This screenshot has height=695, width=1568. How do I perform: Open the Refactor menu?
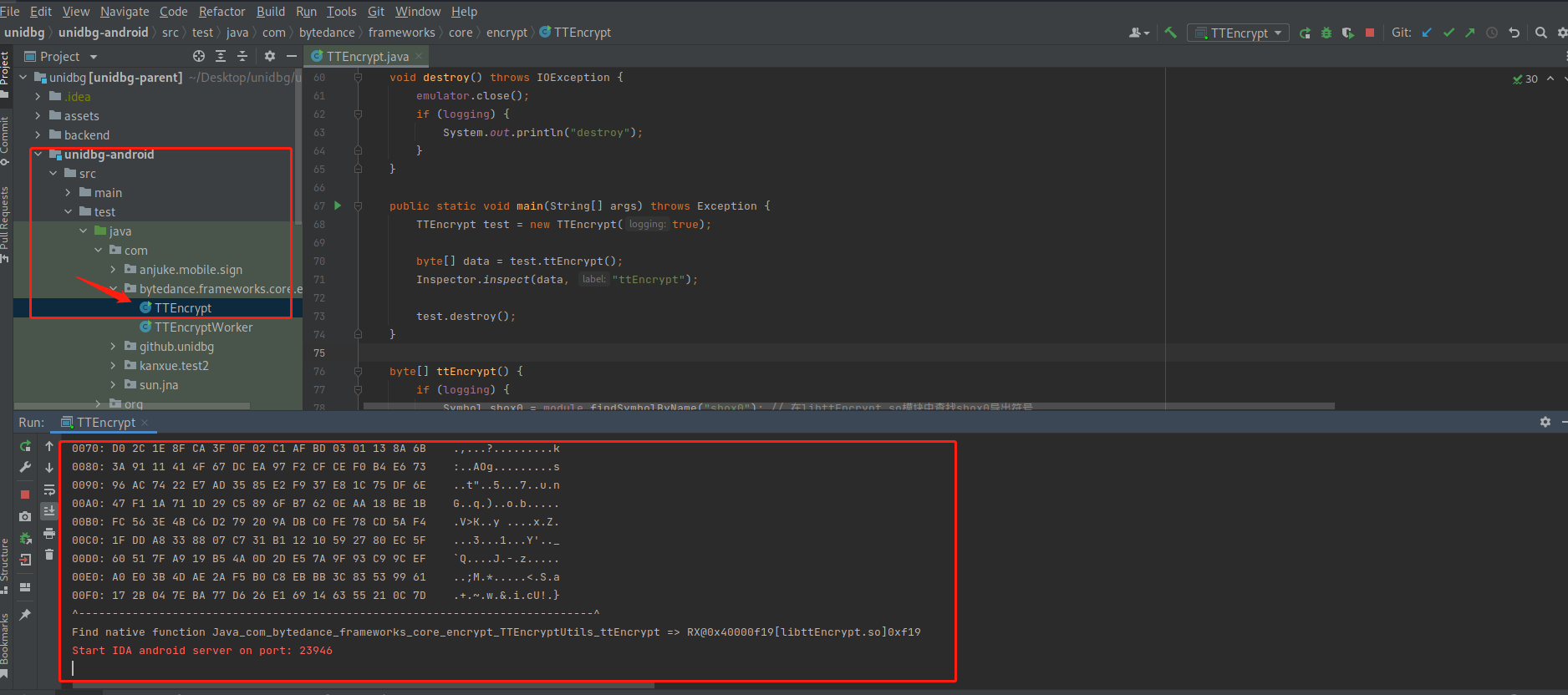[221, 12]
